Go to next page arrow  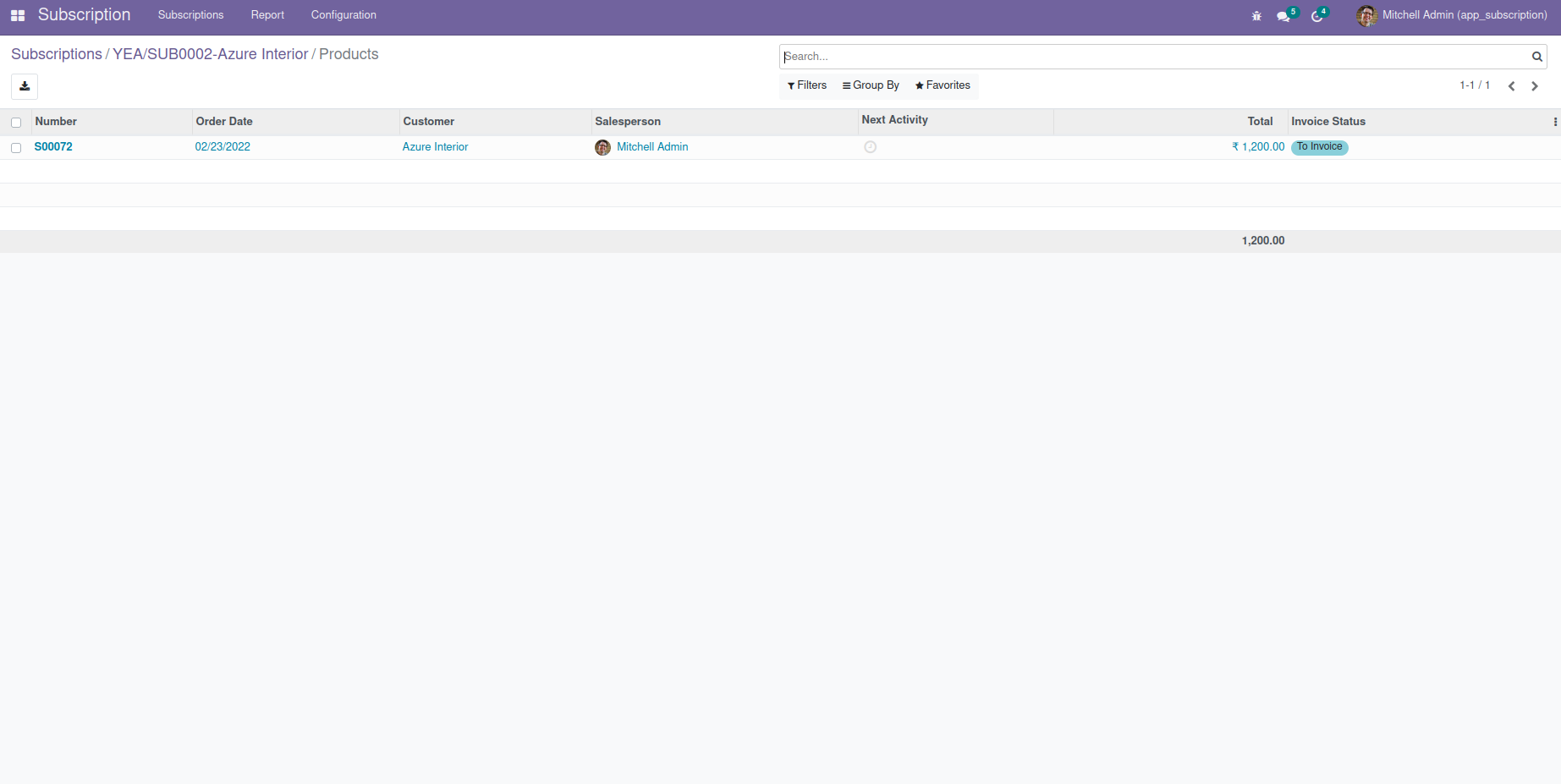pos(1534,86)
